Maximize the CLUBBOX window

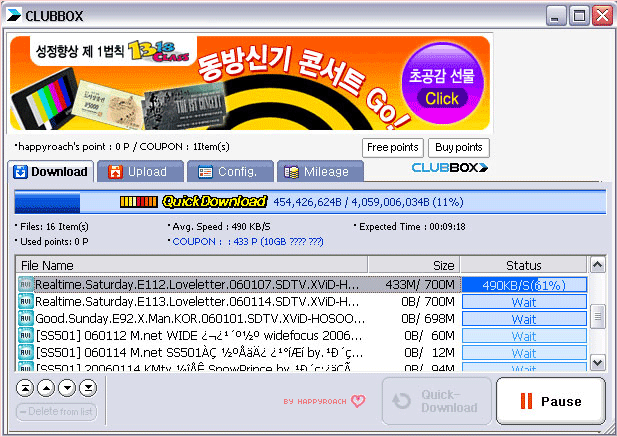coord(579,15)
